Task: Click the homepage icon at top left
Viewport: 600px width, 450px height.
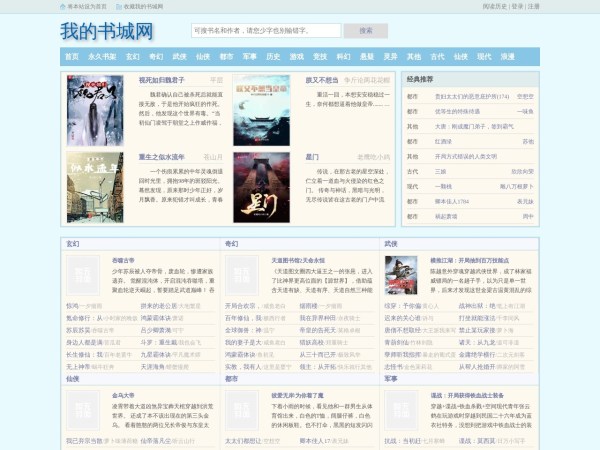Action: [x=63, y=6]
